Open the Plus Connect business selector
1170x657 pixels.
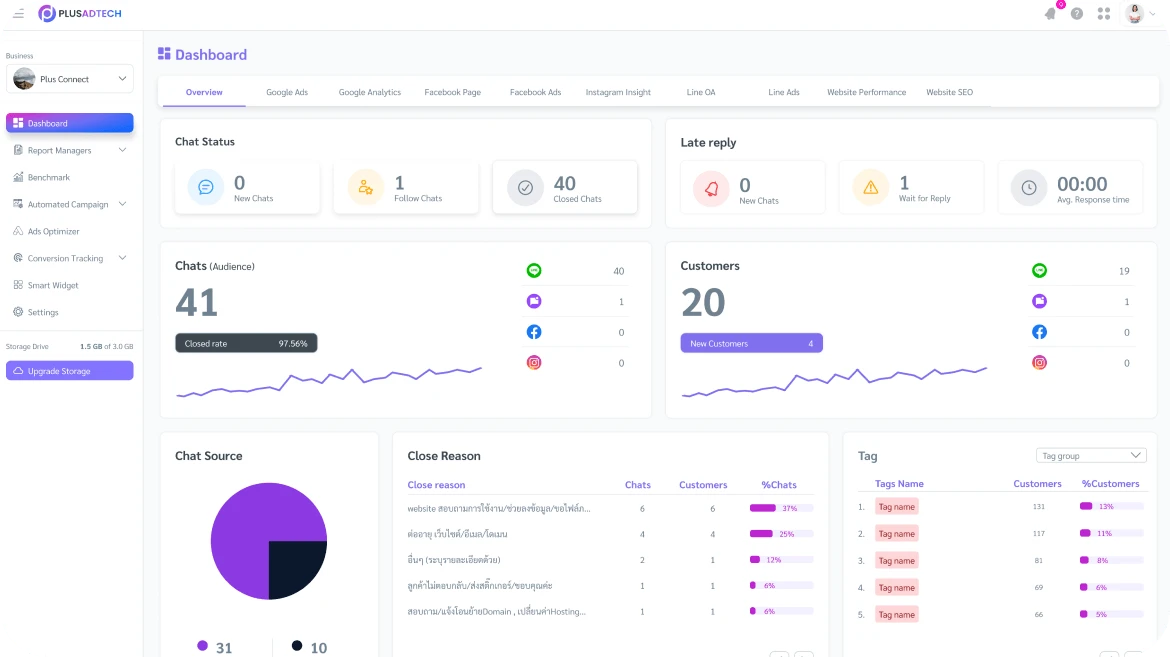tap(70, 78)
